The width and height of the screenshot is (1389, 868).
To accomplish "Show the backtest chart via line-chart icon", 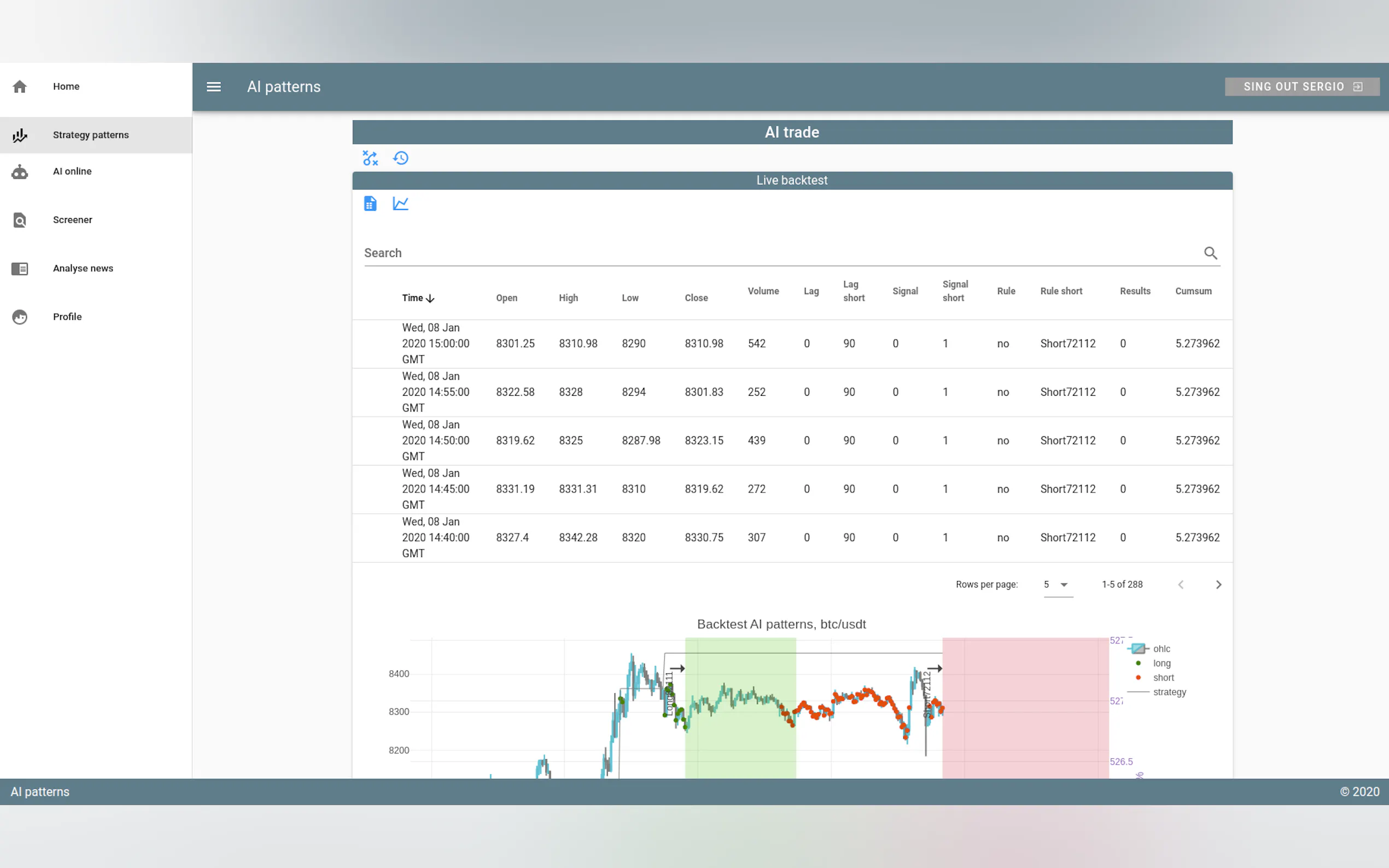I will pos(401,204).
